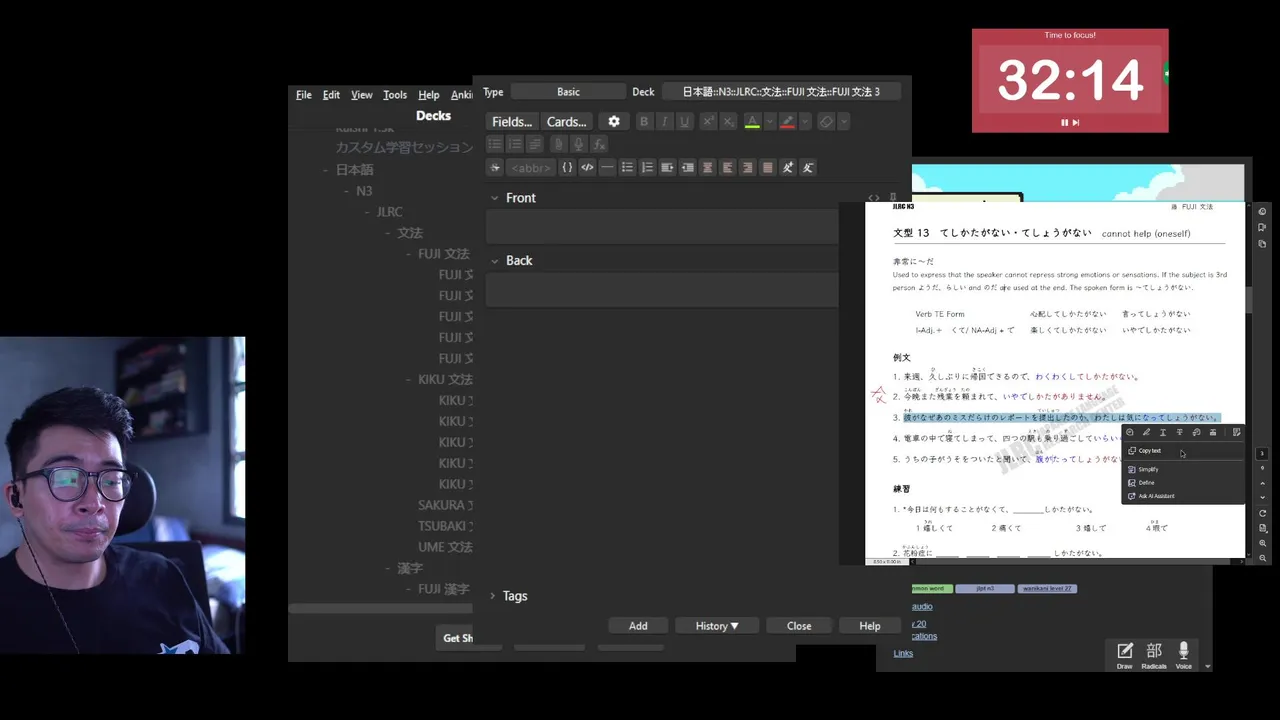This screenshot has height=720, width=1280.
Task: Click the </> code icon in toolbar
Action: tap(587, 168)
